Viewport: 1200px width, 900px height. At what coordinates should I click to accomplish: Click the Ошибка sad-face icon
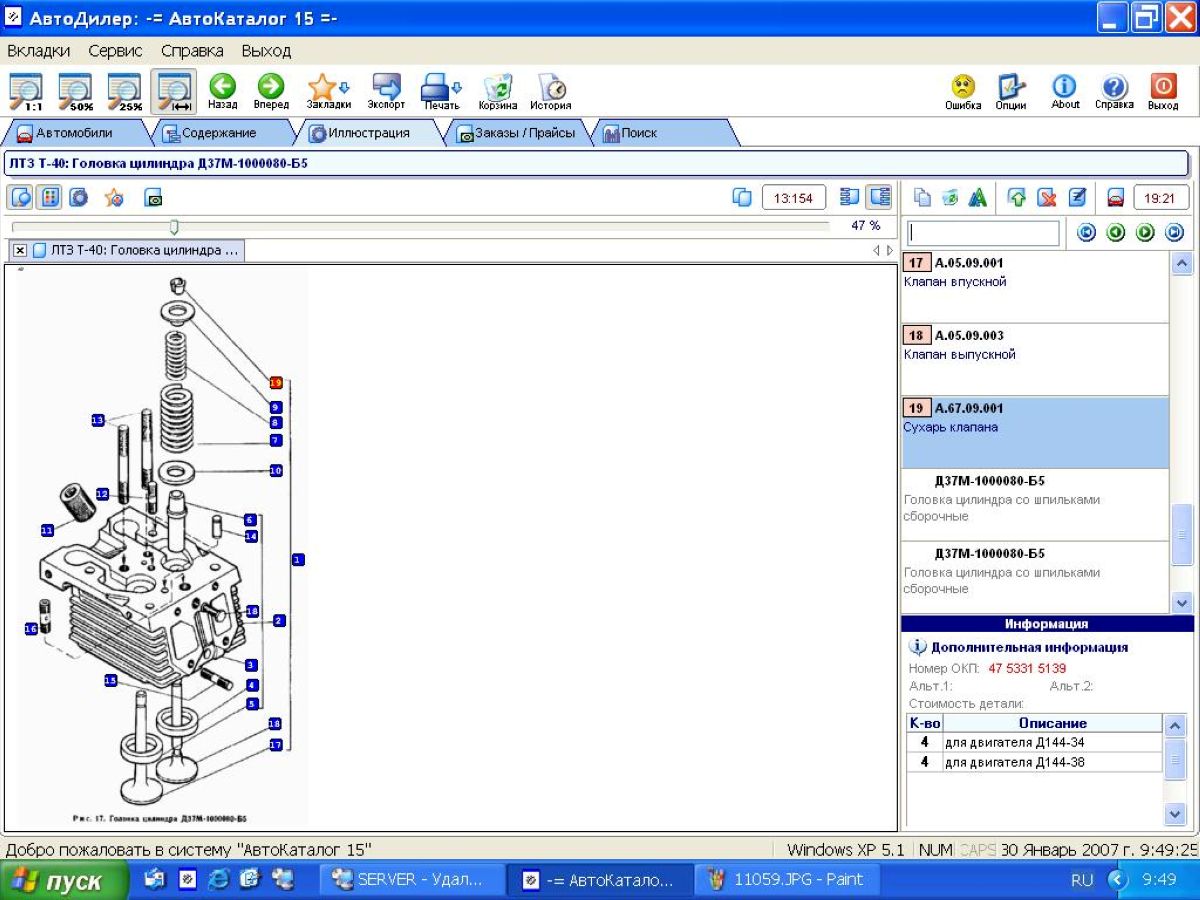pyautogui.click(x=963, y=87)
